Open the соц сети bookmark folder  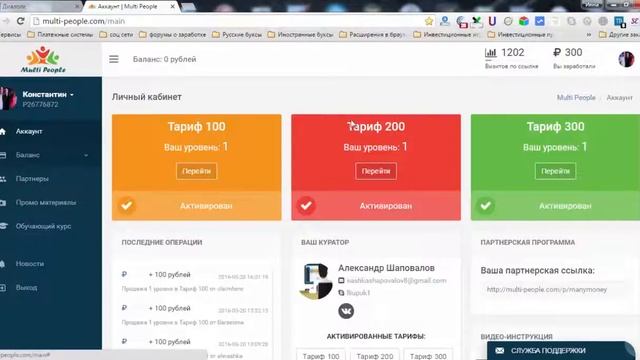point(117,35)
